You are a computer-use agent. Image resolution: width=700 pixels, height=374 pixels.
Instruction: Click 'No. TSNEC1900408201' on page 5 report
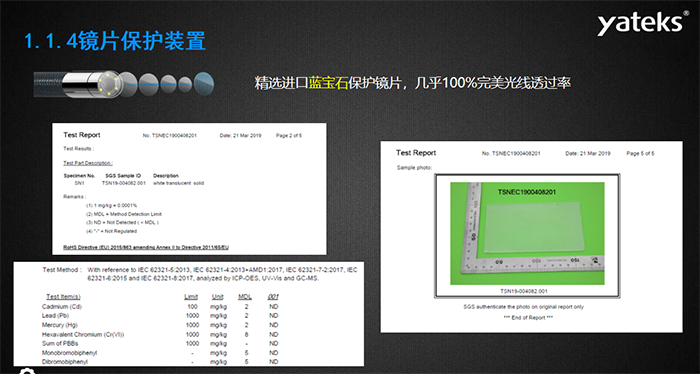pyautogui.click(x=511, y=154)
